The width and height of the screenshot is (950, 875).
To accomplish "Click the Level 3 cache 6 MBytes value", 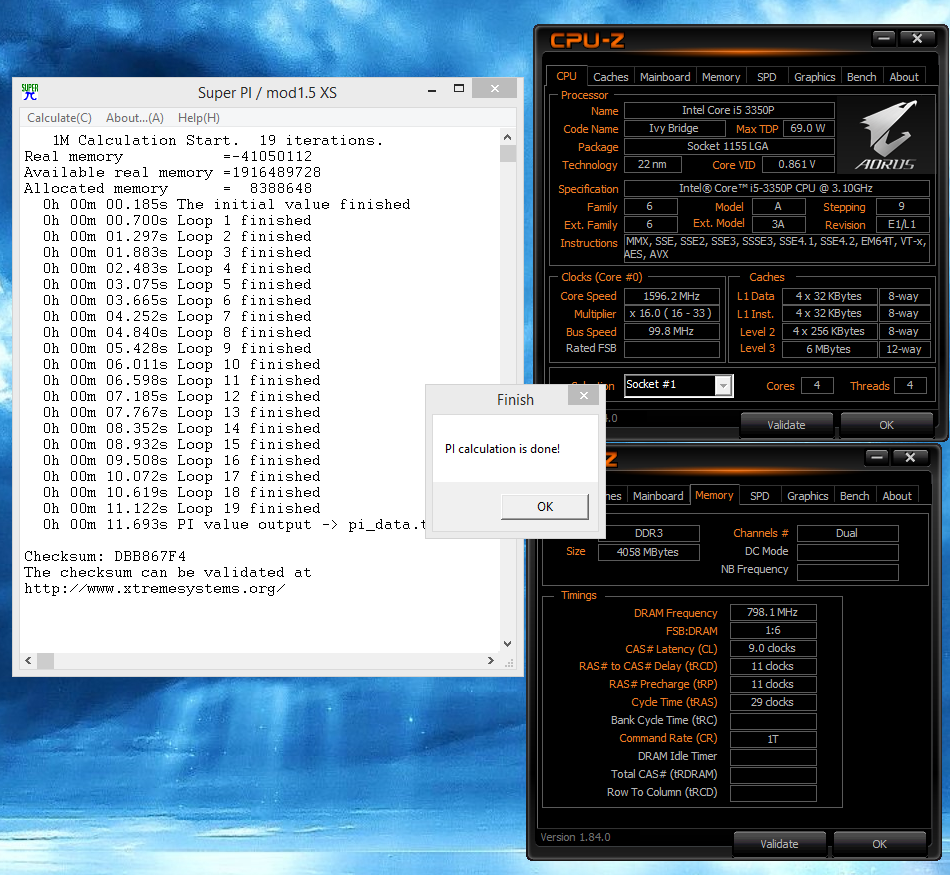I will pyautogui.click(x=829, y=349).
